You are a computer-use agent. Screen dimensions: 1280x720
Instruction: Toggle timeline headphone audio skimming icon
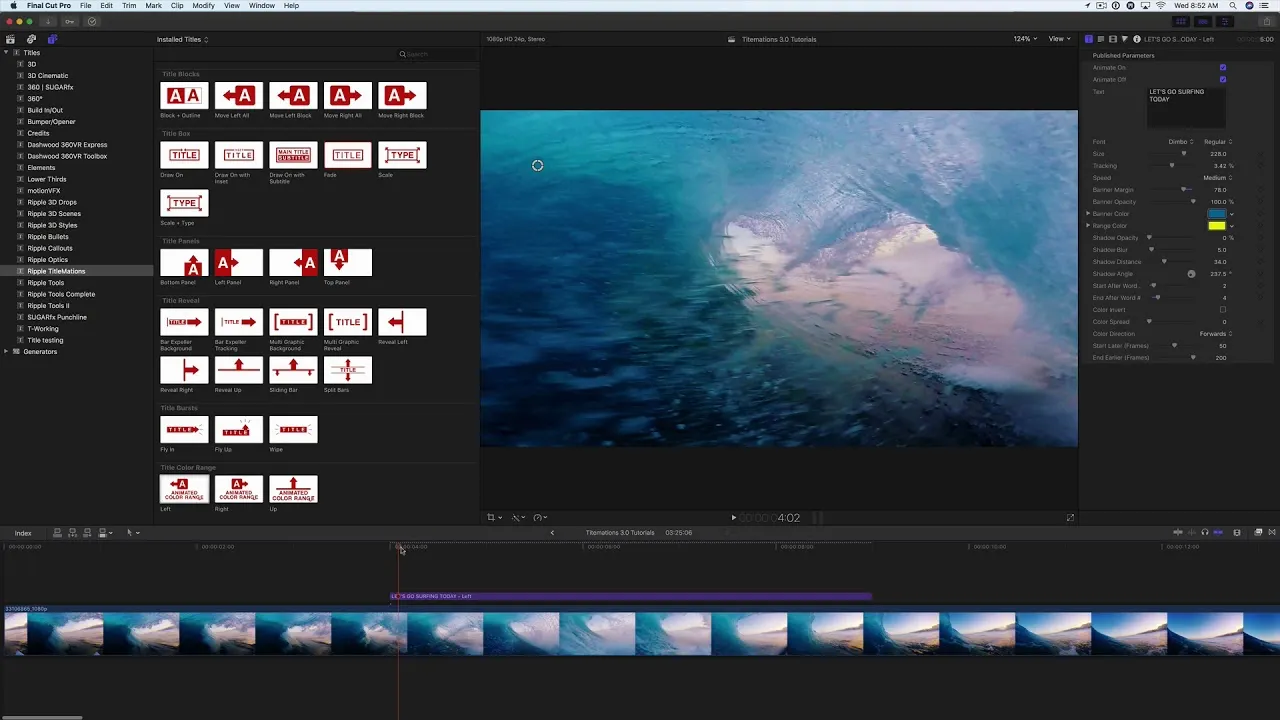(x=1204, y=533)
